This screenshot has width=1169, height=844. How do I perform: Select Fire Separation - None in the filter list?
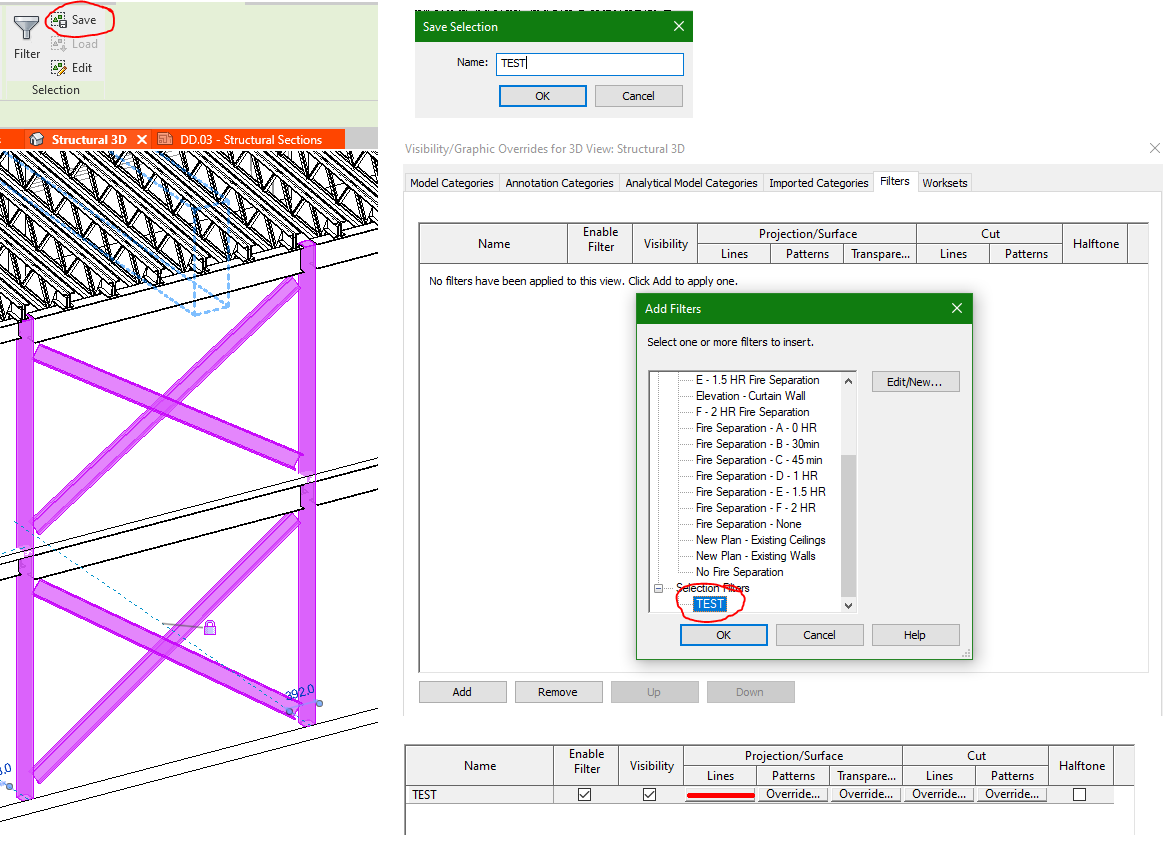[747, 523]
